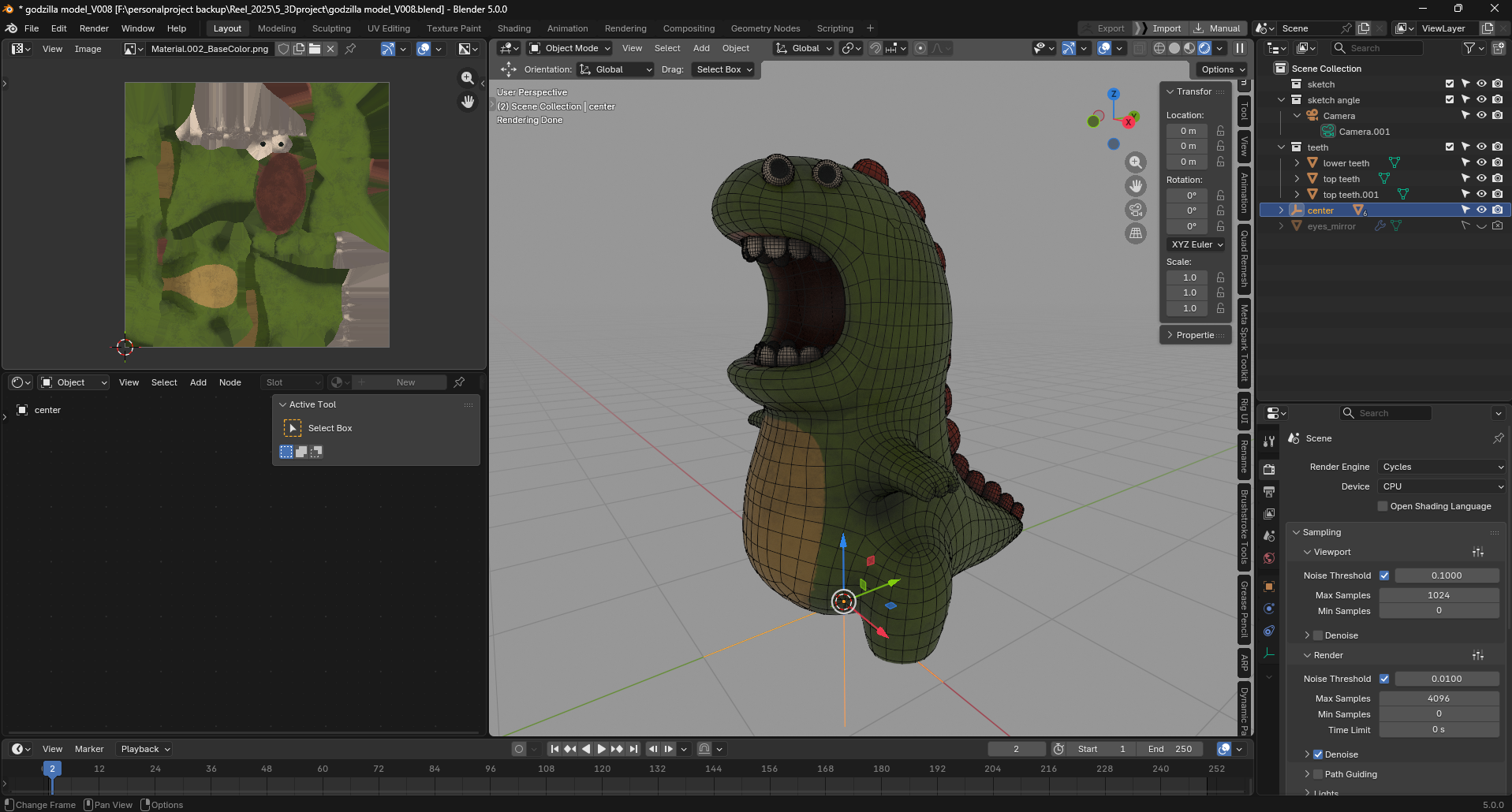The width and height of the screenshot is (1512, 812).
Task: Hide lower teeth in the viewport
Action: 1481,163
